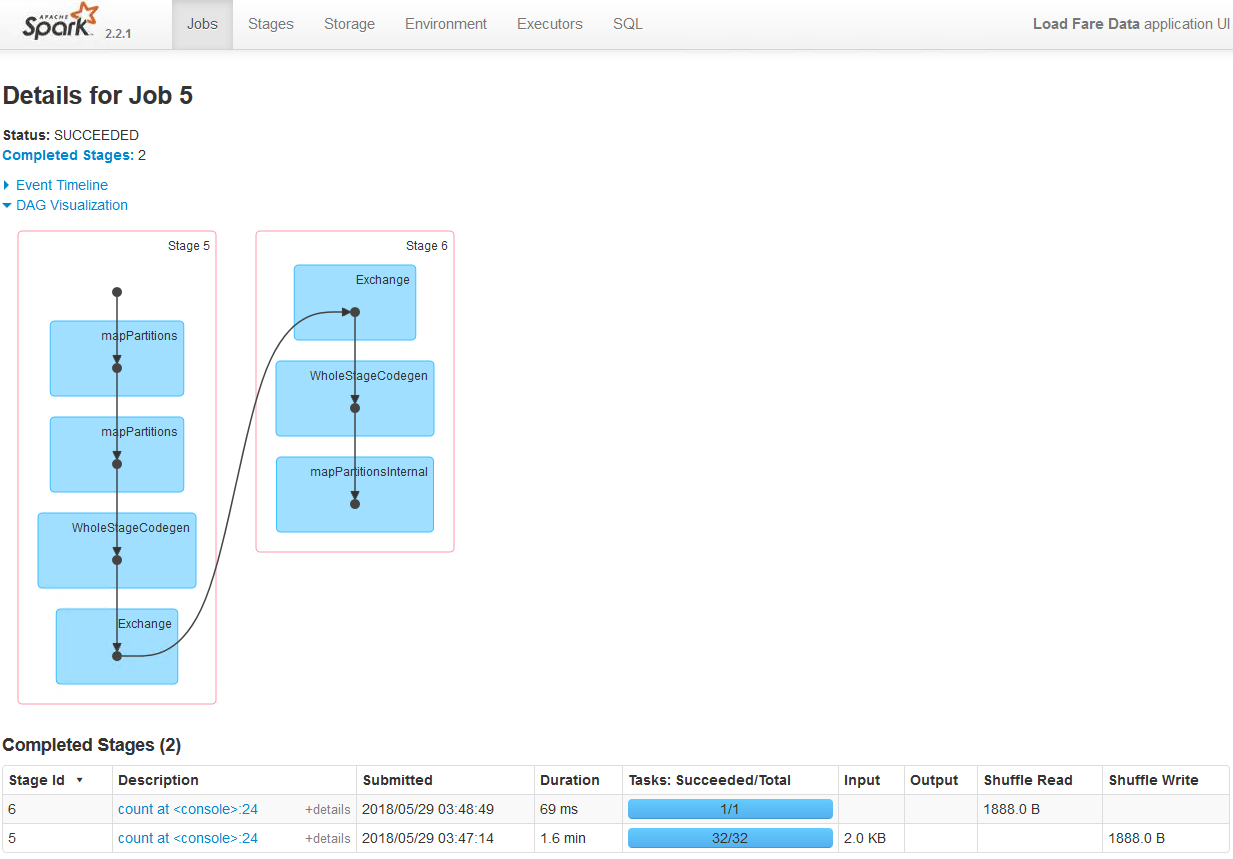The height and width of the screenshot is (859, 1233).
Task: Open stage 5 count at console link
Action: pos(188,838)
